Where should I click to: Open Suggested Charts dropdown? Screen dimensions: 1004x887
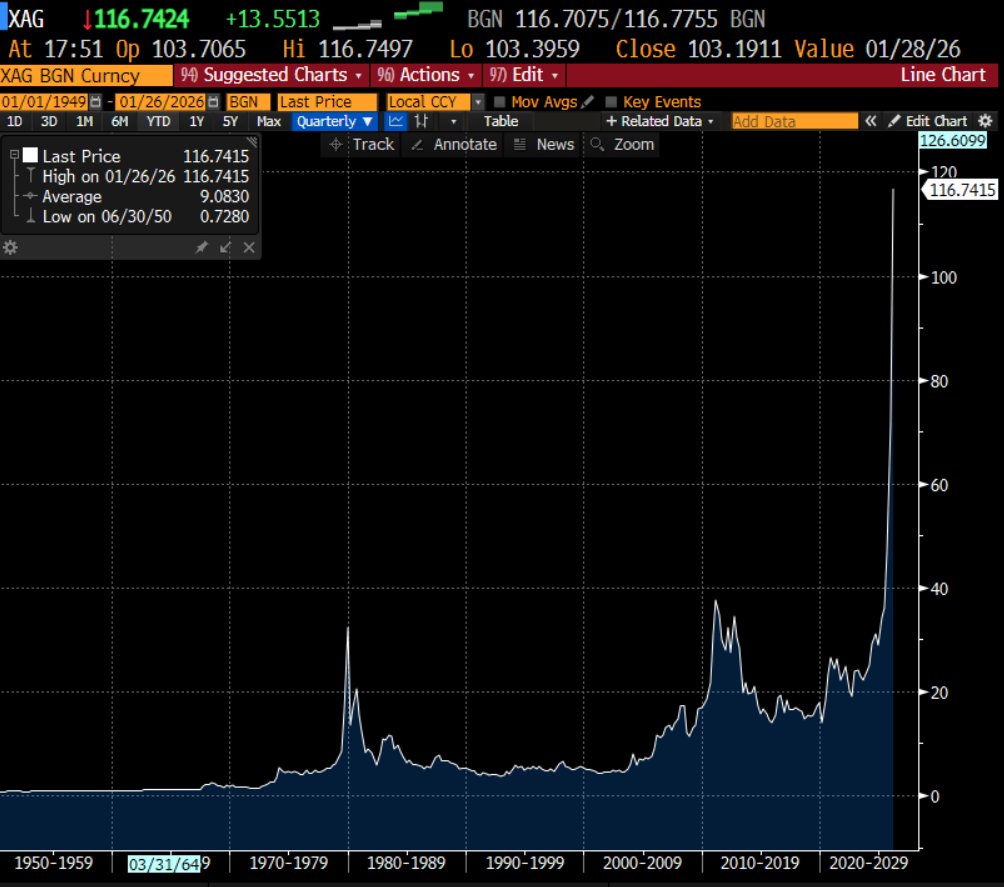point(271,75)
